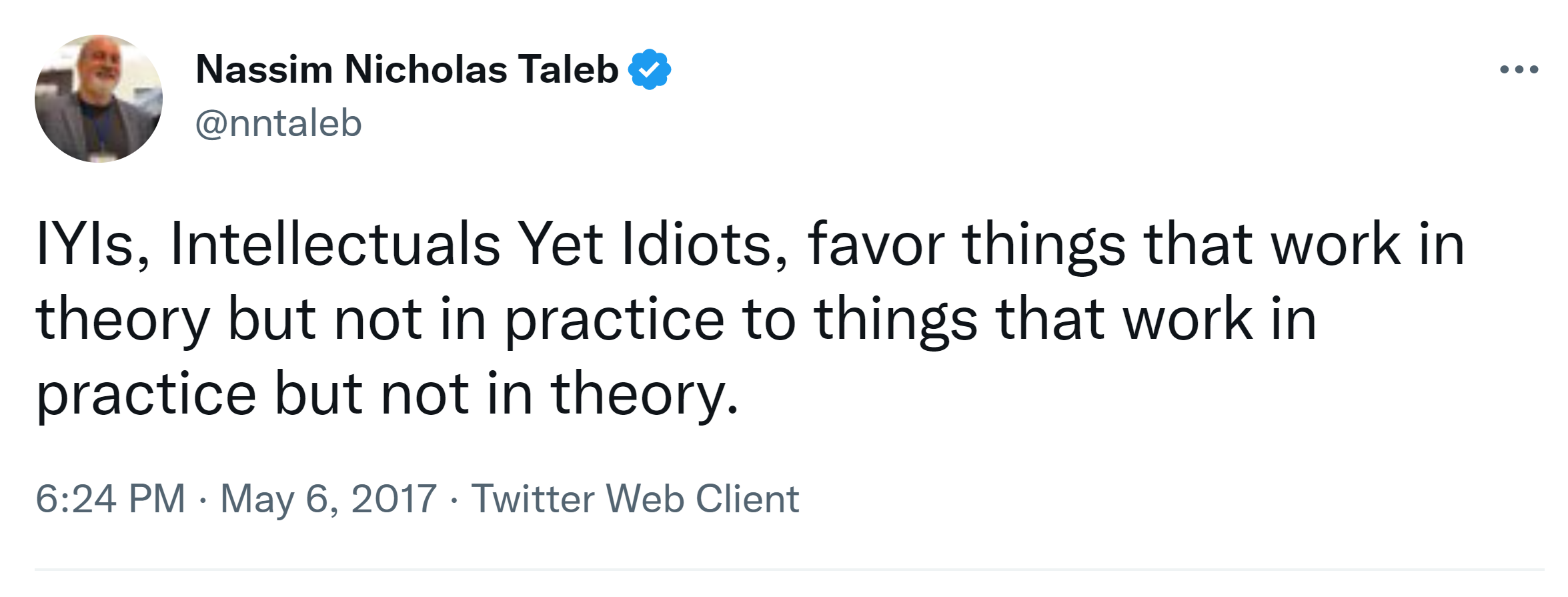This screenshot has height=597, width=1568.
Task: Click the year "2017" in the tweet date
Action: pos(394,499)
